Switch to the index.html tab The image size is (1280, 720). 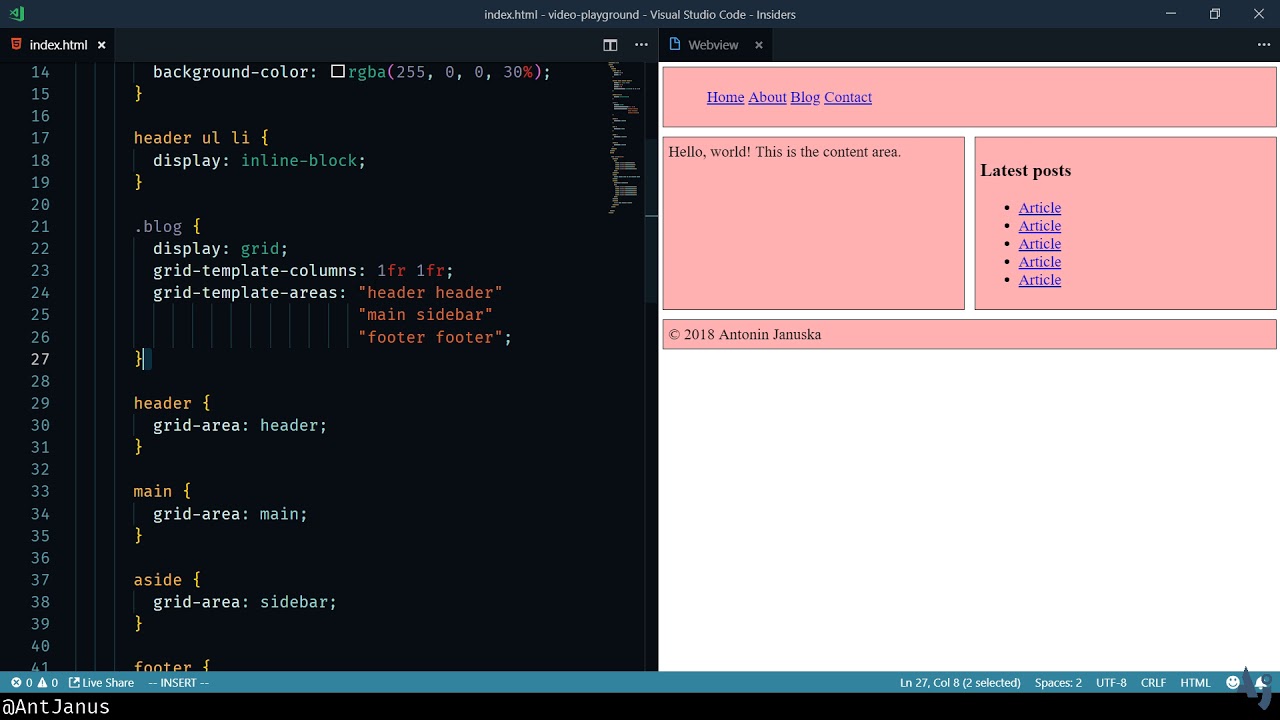tap(58, 45)
